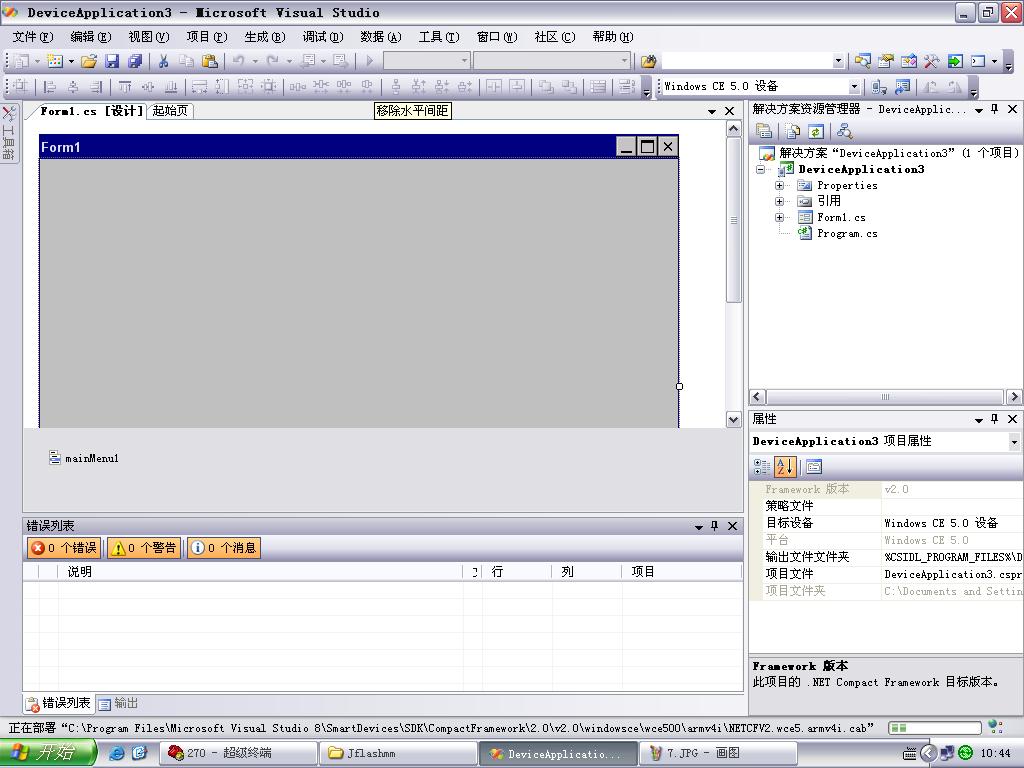Click the designer vertical scrollbar thumb
1024x768 pixels.
733,220
